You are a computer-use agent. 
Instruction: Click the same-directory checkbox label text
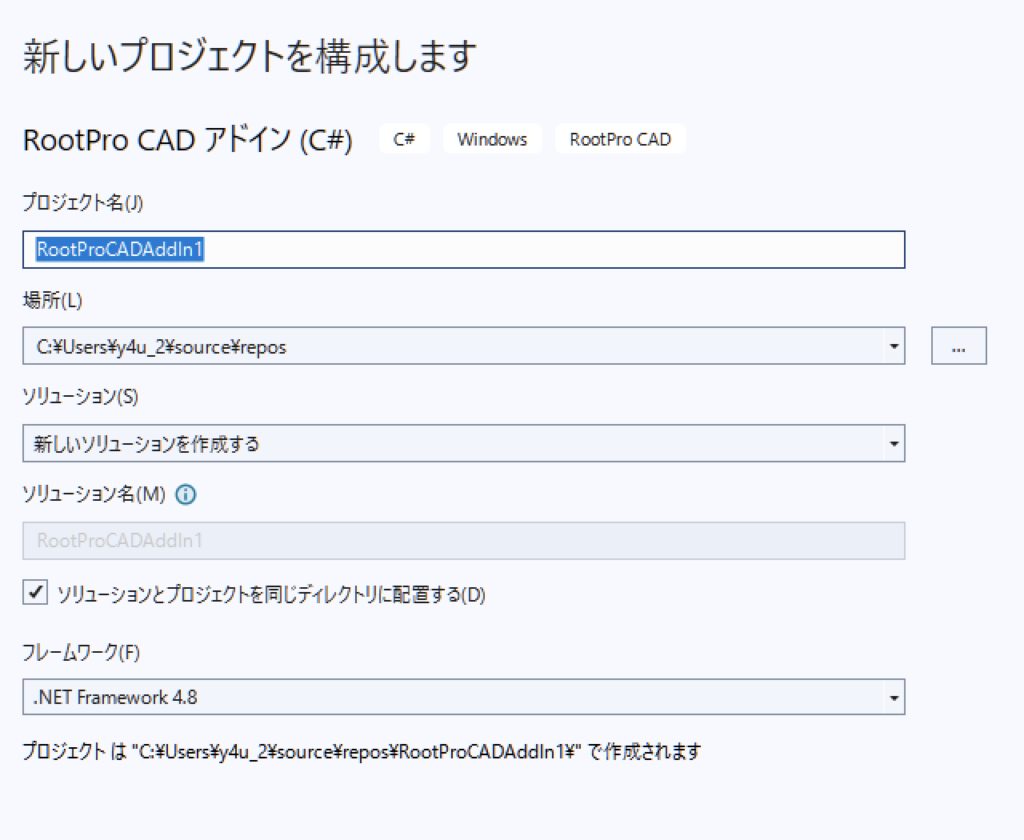[271, 594]
